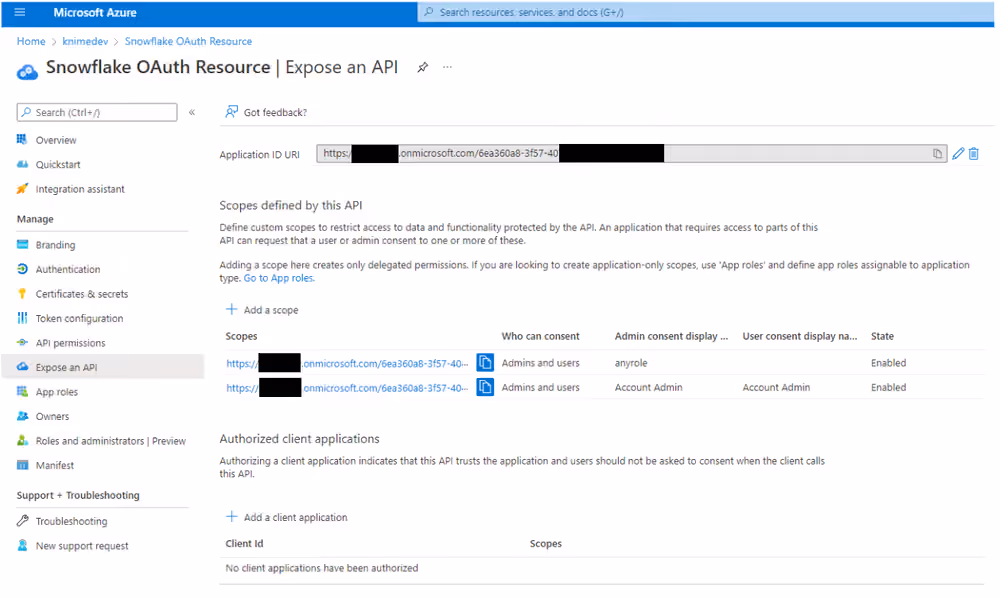1000x599 pixels.
Task: Copy the Application ID URI to clipboard
Action: pyautogui.click(x=938, y=154)
